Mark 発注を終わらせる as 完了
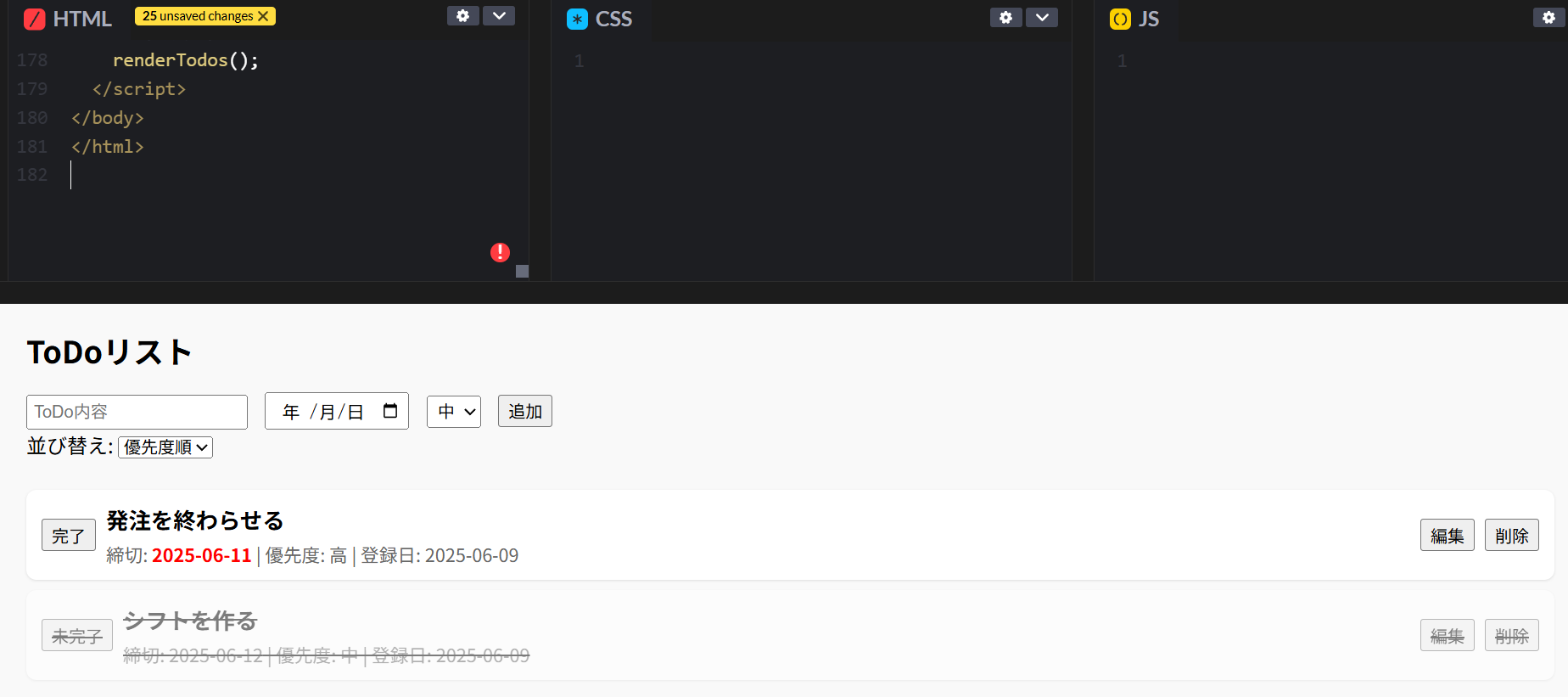This screenshot has height=697, width=1568. tap(69, 536)
